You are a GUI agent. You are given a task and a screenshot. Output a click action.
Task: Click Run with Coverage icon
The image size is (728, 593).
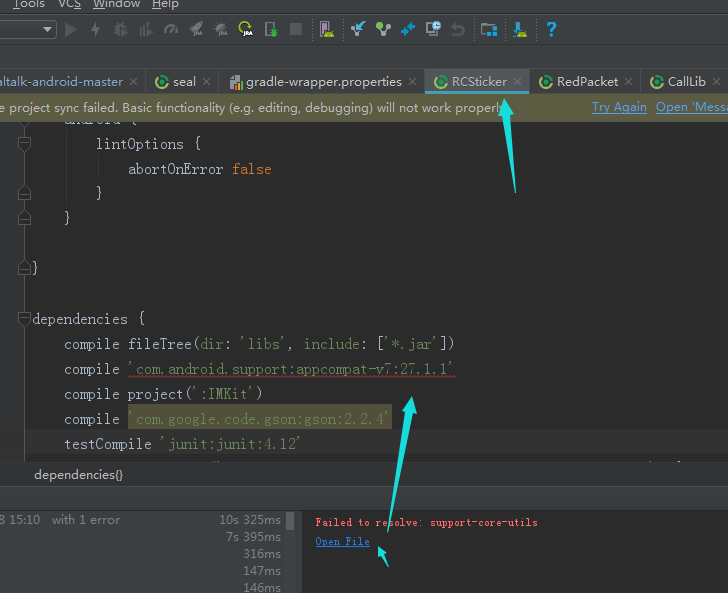click(x=146, y=30)
